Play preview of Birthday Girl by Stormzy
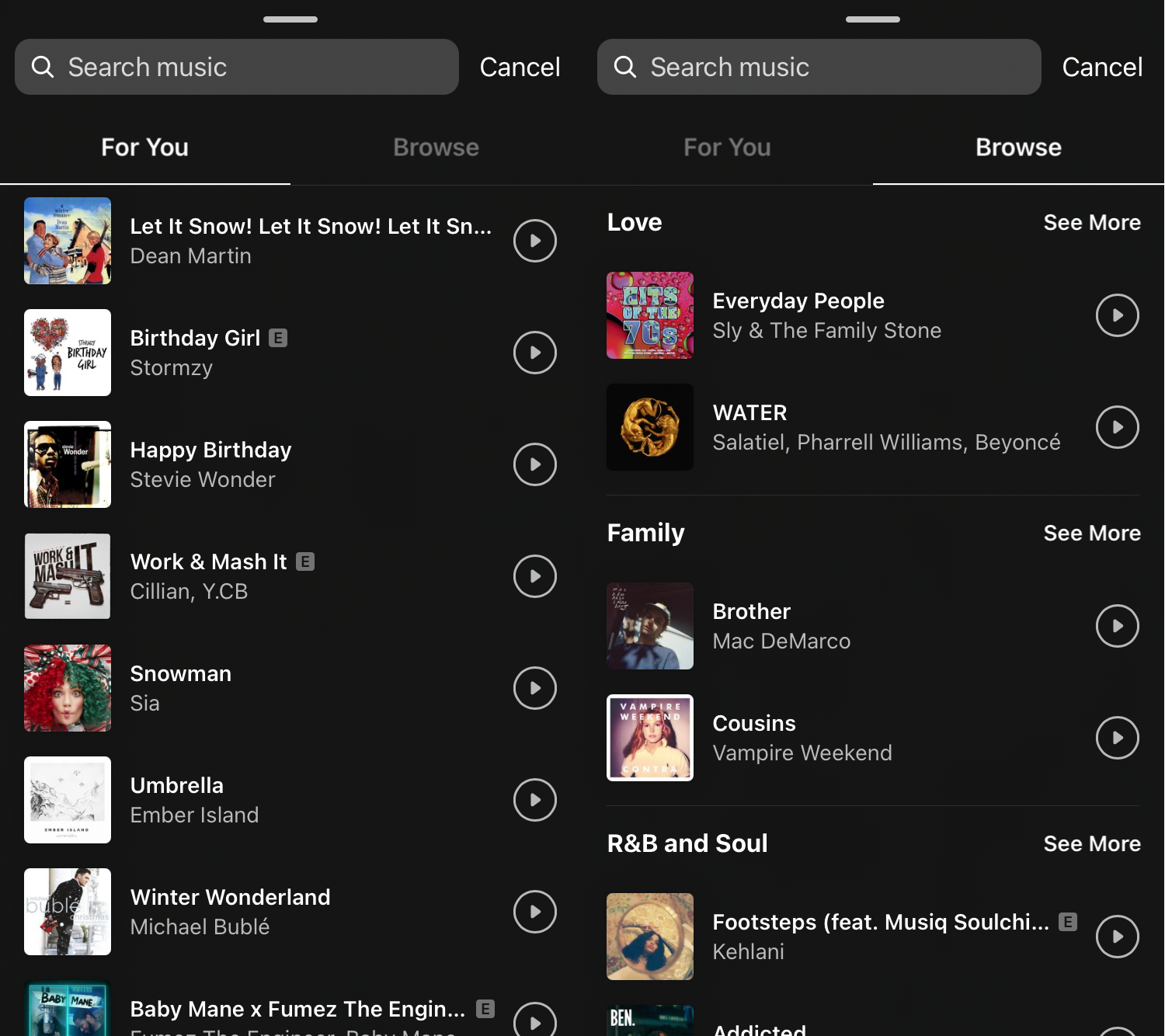This screenshot has height=1036, width=1165. [535, 353]
